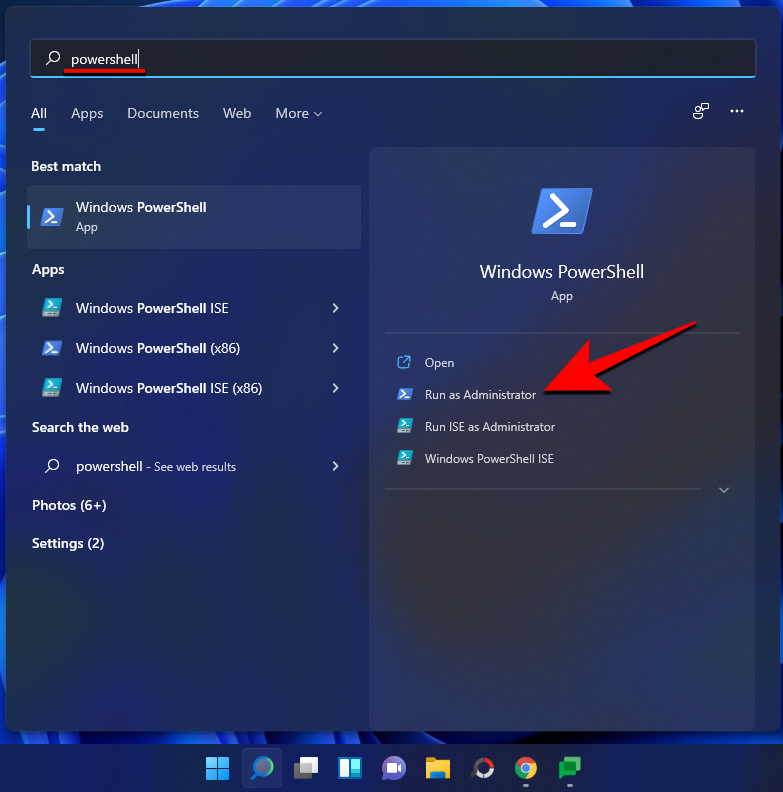This screenshot has height=792, width=783.
Task: Expand the powershell web results chevron
Action: click(335, 466)
